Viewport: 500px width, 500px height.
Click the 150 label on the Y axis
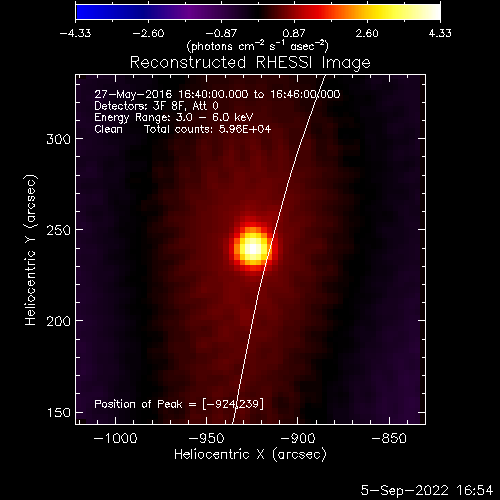point(59,413)
